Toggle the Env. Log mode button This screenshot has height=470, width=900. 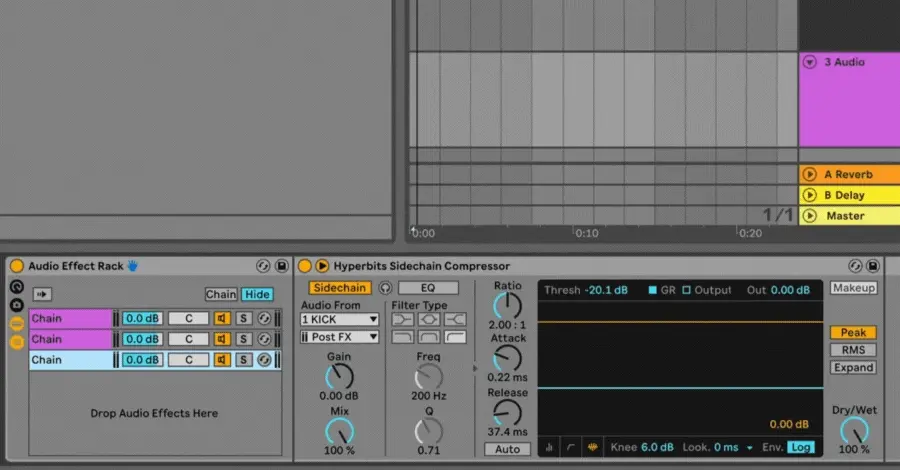coord(801,447)
